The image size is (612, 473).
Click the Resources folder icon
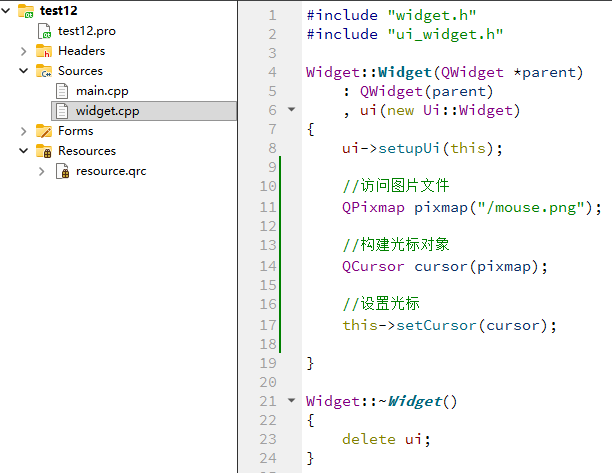click(44, 151)
